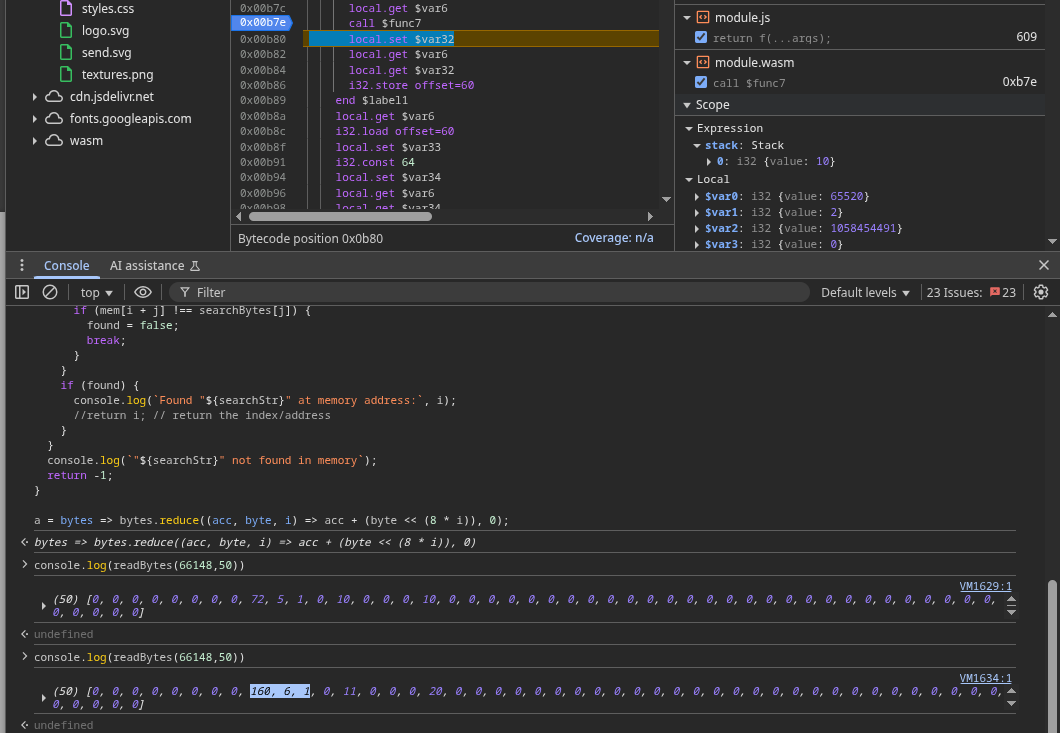Click 'Bytecode position 0x0b80' status text
The height and width of the screenshot is (733, 1060).
310,239
